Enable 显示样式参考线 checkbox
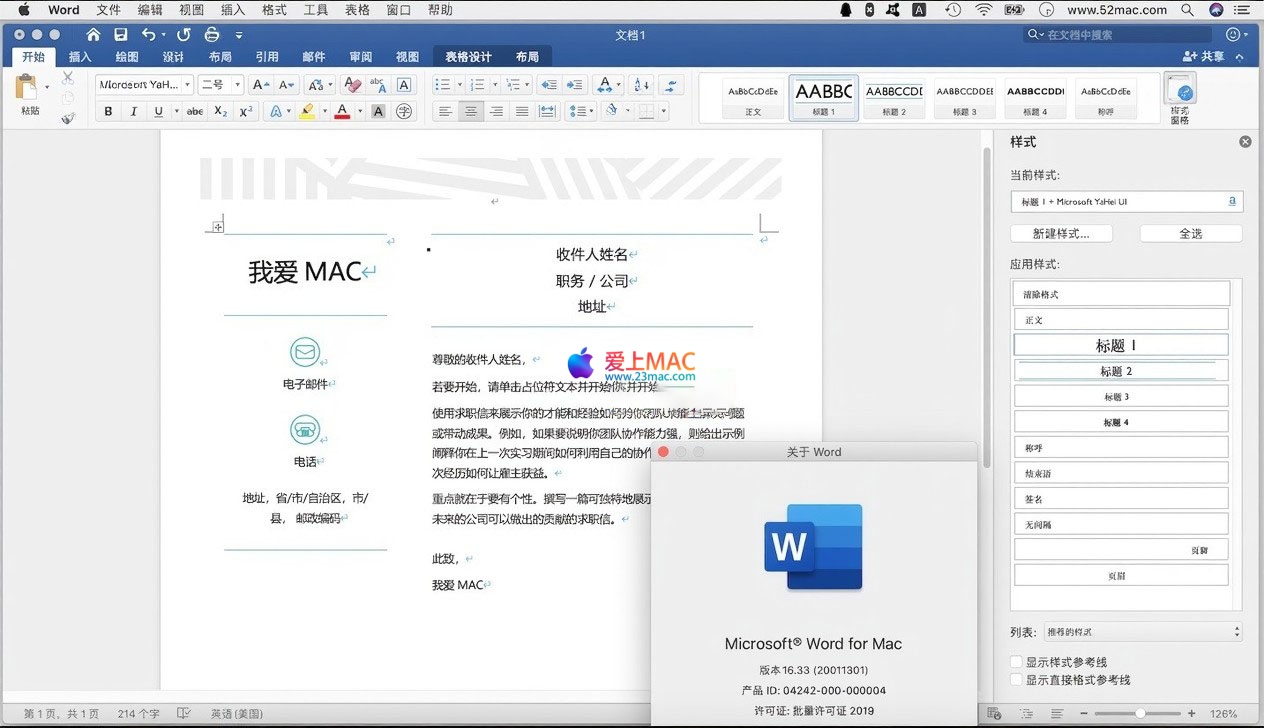Viewport: 1264px width, 728px height. coord(1017,662)
